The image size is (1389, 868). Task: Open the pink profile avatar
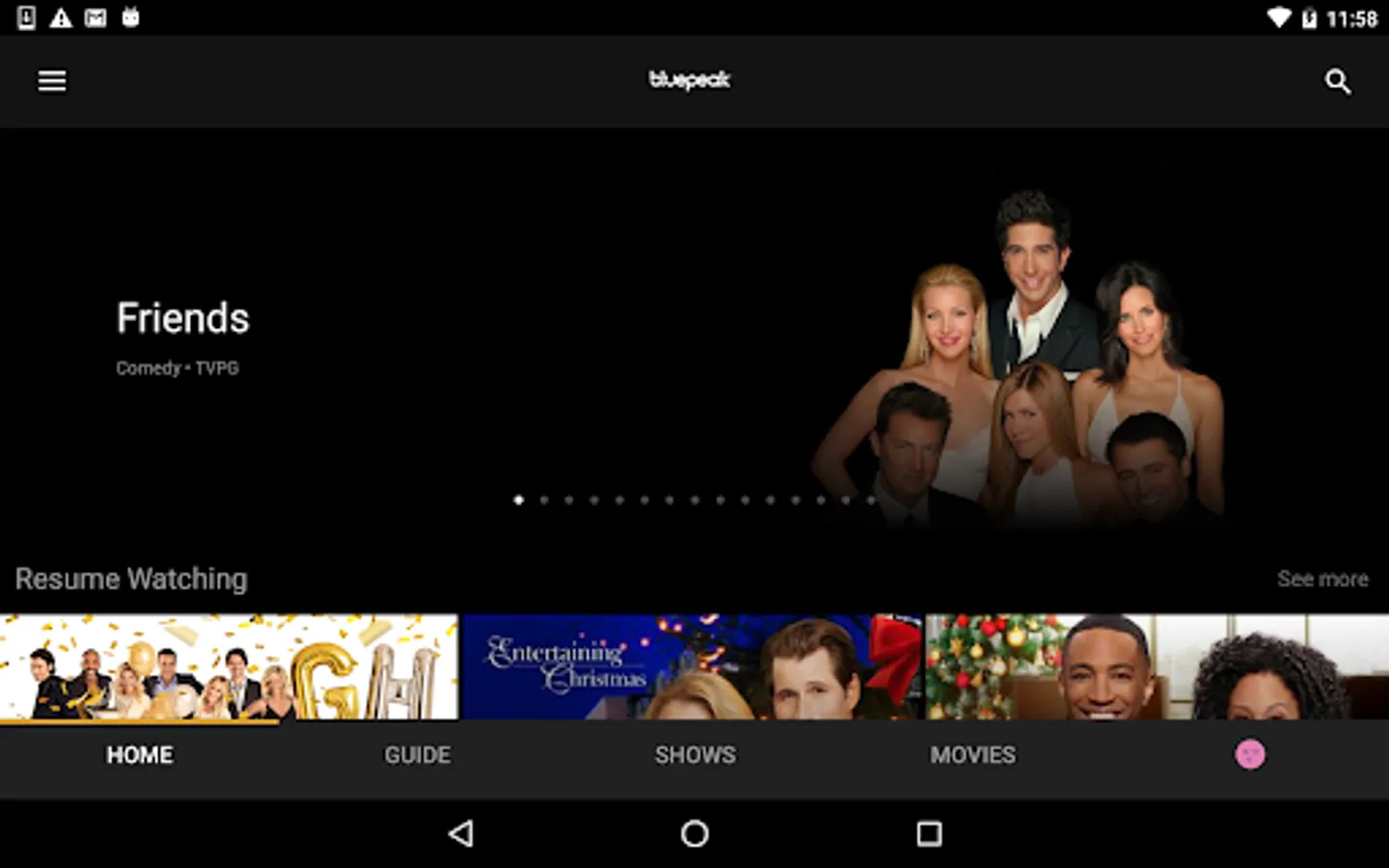(x=1250, y=754)
